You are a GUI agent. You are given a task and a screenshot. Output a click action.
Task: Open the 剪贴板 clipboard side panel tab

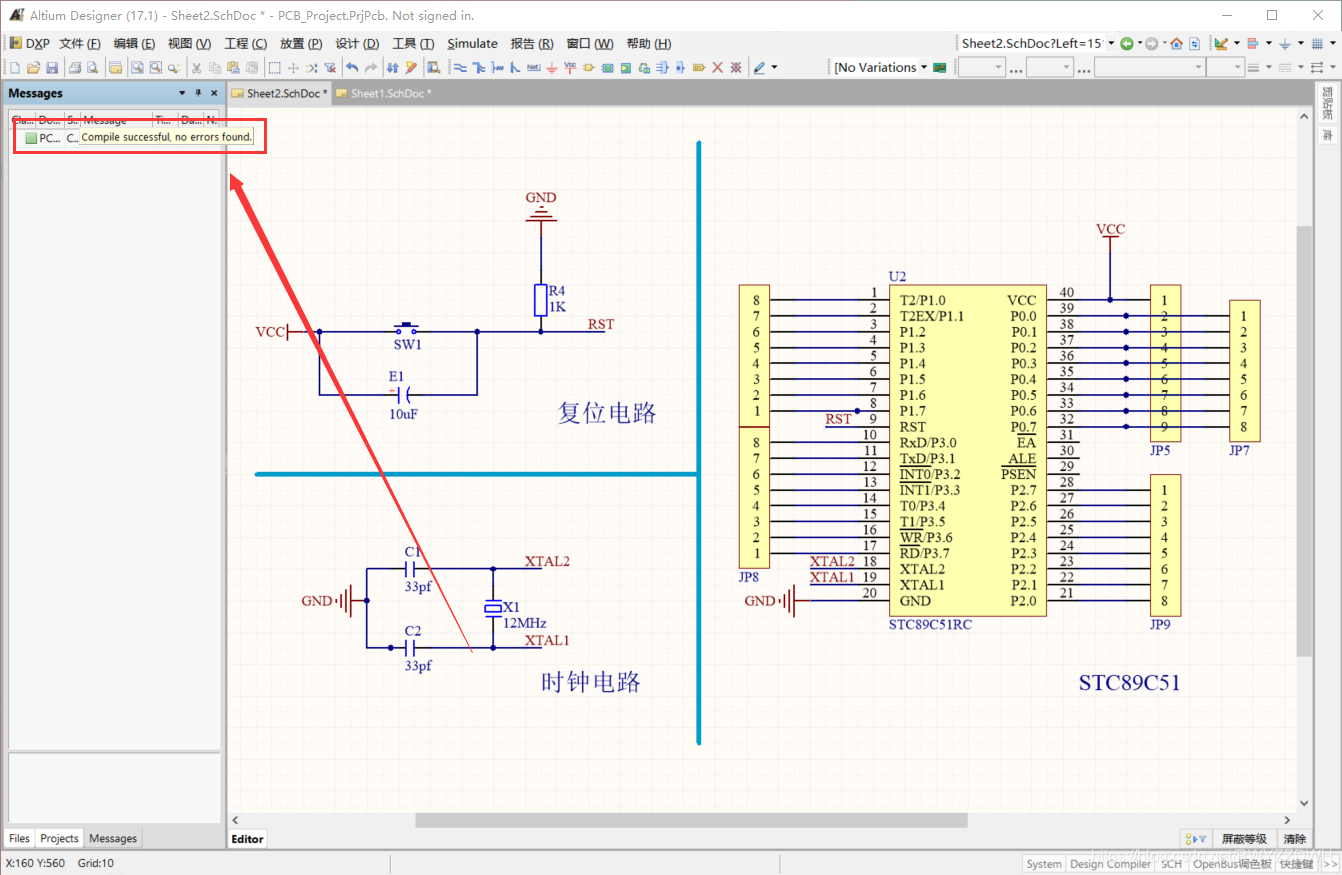1328,103
